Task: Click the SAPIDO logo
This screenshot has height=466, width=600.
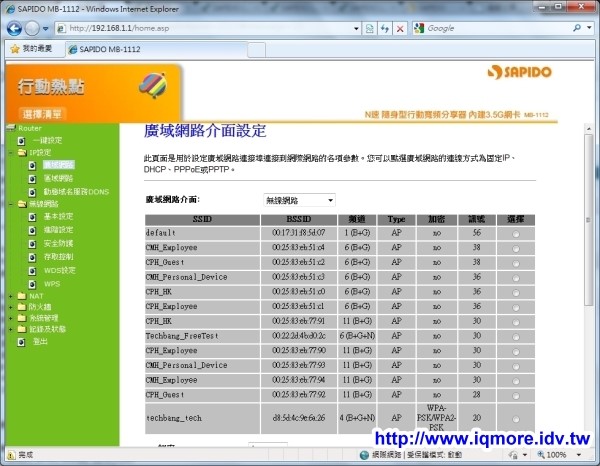Action: click(x=519, y=72)
